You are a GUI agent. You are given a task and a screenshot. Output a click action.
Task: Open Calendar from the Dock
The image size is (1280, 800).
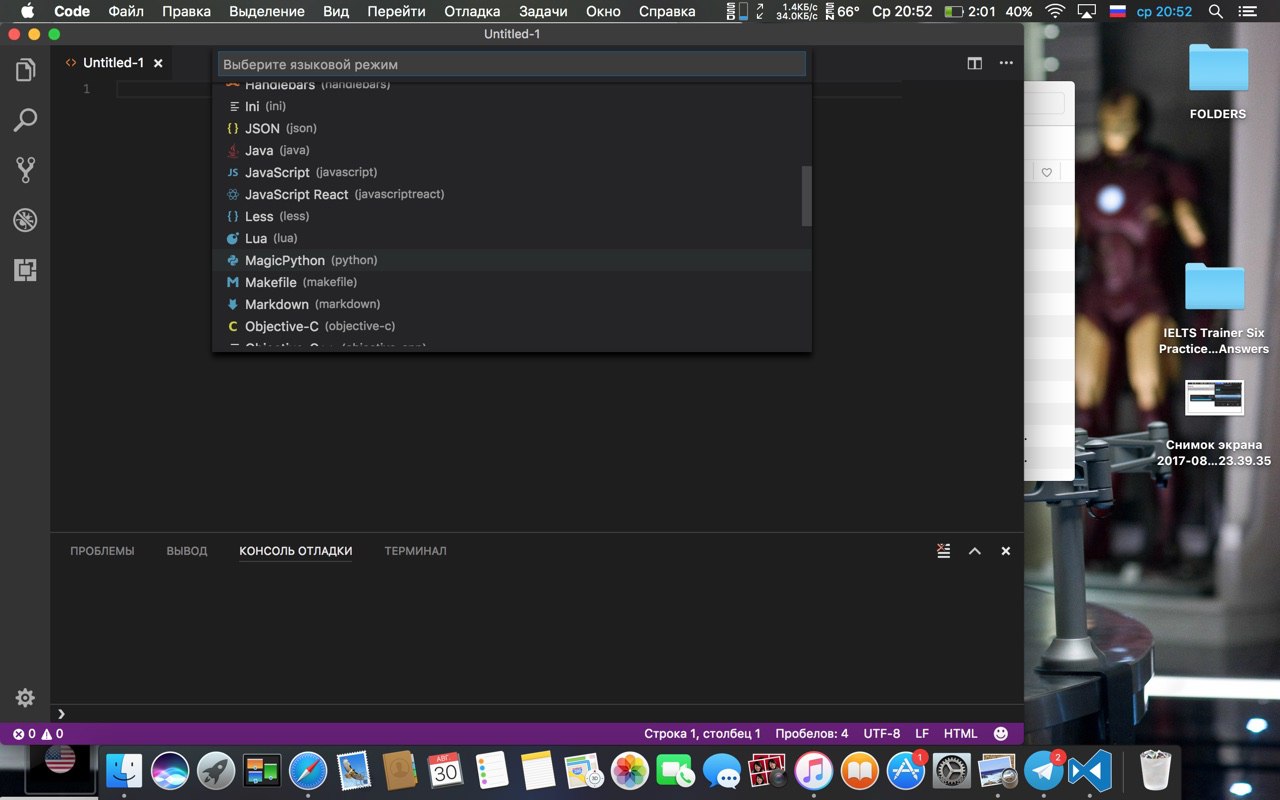pyautogui.click(x=446, y=770)
